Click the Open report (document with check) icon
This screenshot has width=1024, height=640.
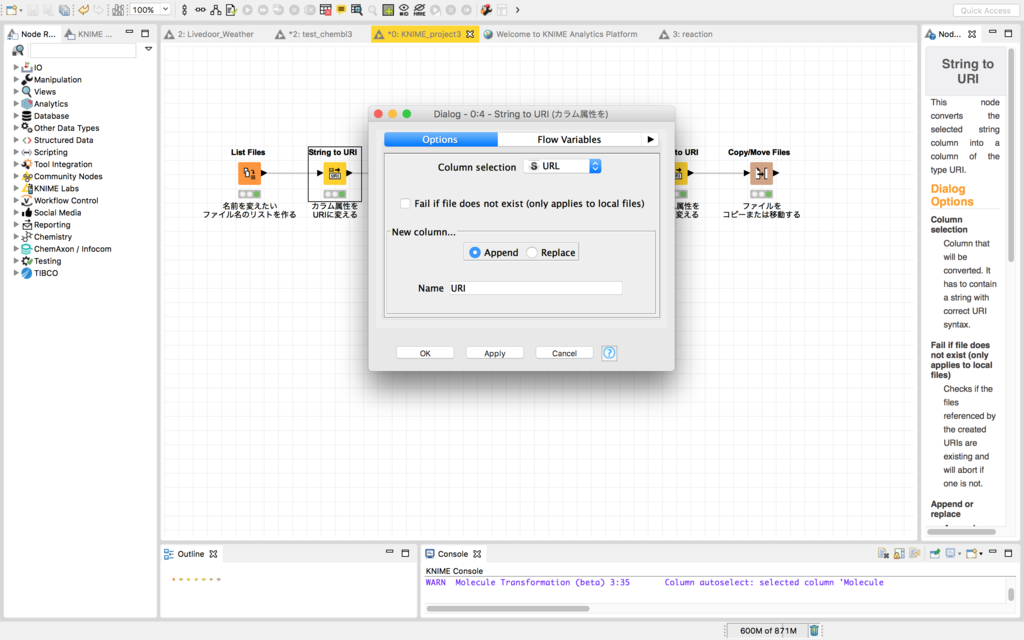(x=231, y=10)
